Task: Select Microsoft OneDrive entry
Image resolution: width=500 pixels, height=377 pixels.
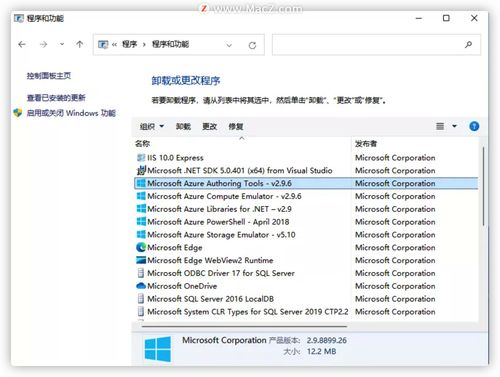Action: click(306, 286)
